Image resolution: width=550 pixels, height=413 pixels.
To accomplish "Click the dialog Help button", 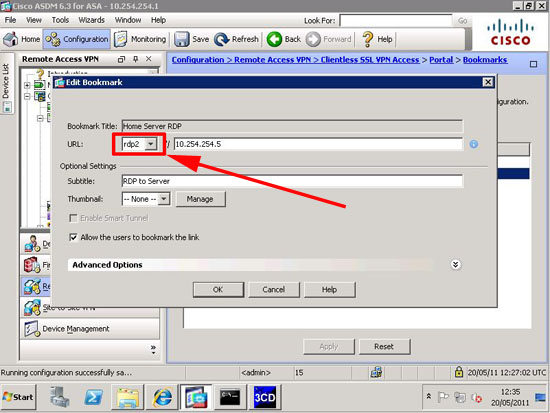I will [x=329, y=289].
